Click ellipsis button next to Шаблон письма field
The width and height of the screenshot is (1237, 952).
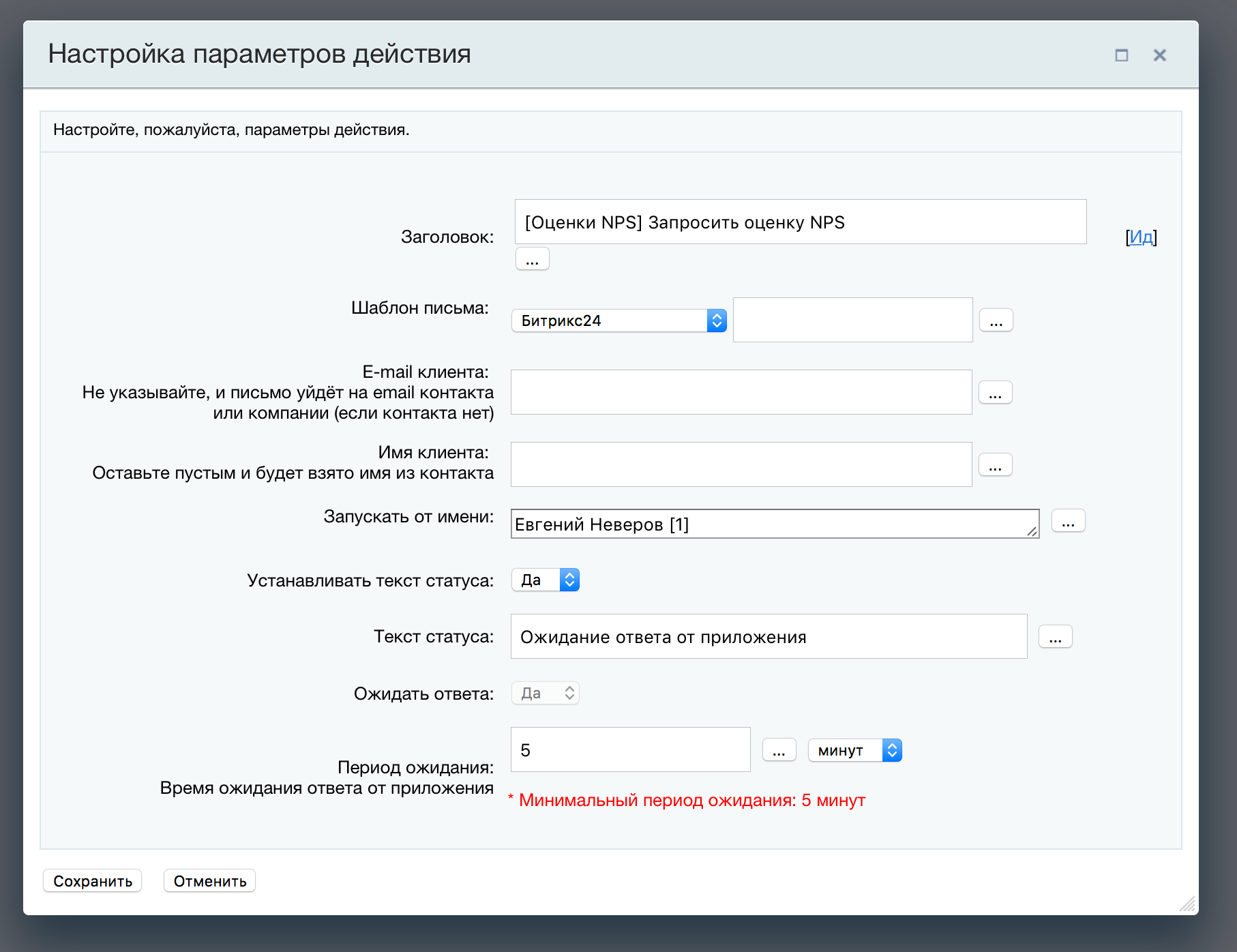point(996,321)
